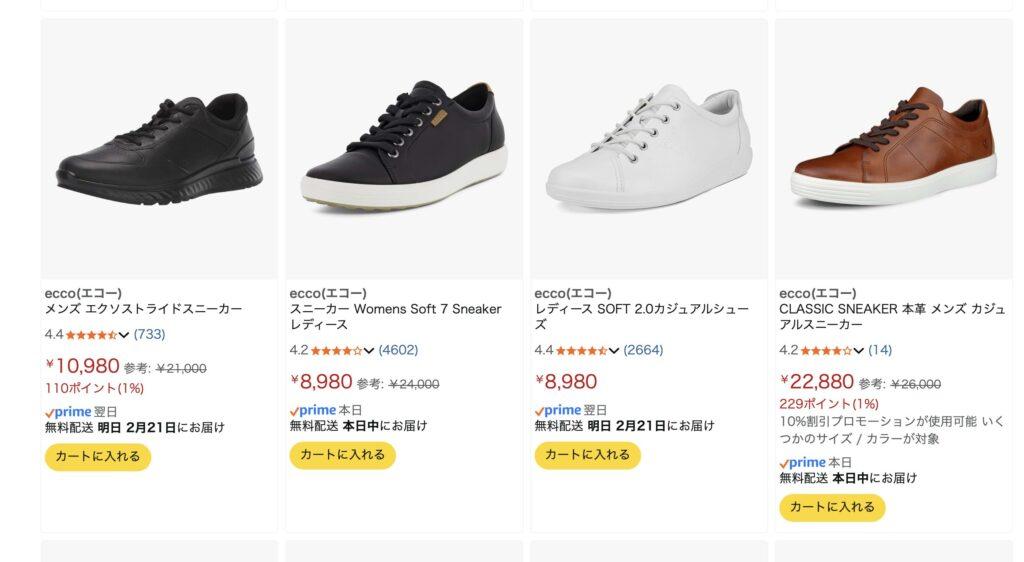Screen dimensions: 1024x562
Task: Open the 2664 reviews link
Action: coord(643,350)
